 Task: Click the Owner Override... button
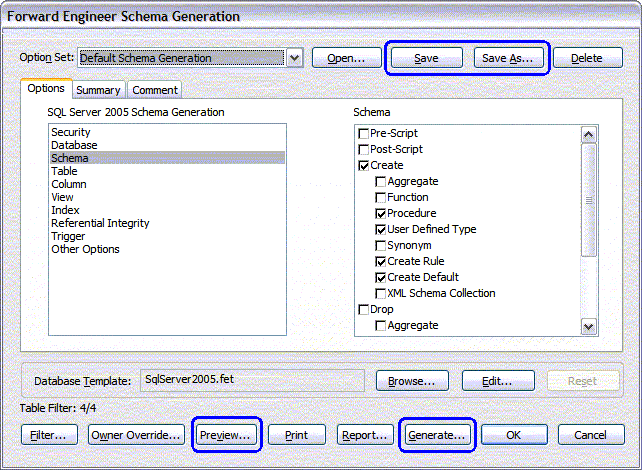click(x=136, y=435)
